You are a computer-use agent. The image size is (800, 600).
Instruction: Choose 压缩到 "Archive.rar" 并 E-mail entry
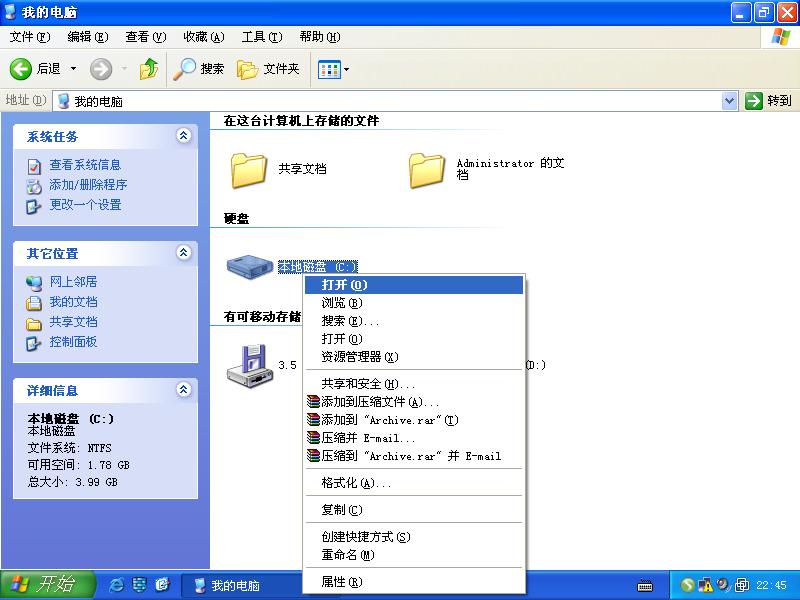point(414,456)
